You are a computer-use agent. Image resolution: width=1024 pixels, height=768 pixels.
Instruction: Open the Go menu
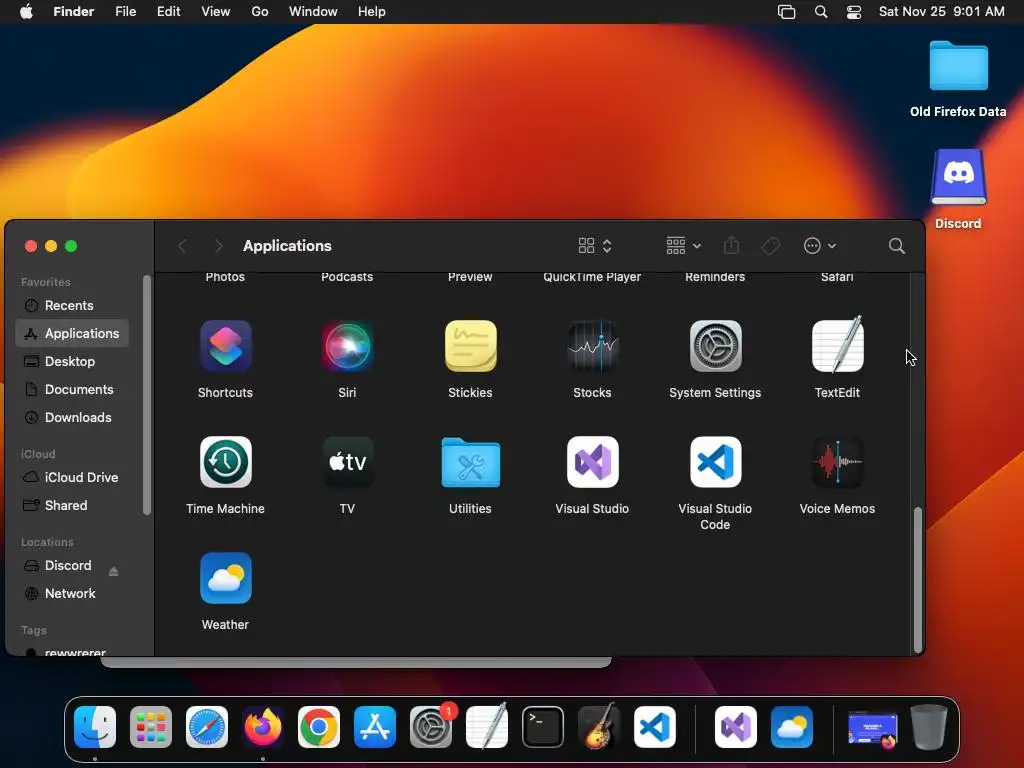(x=260, y=12)
